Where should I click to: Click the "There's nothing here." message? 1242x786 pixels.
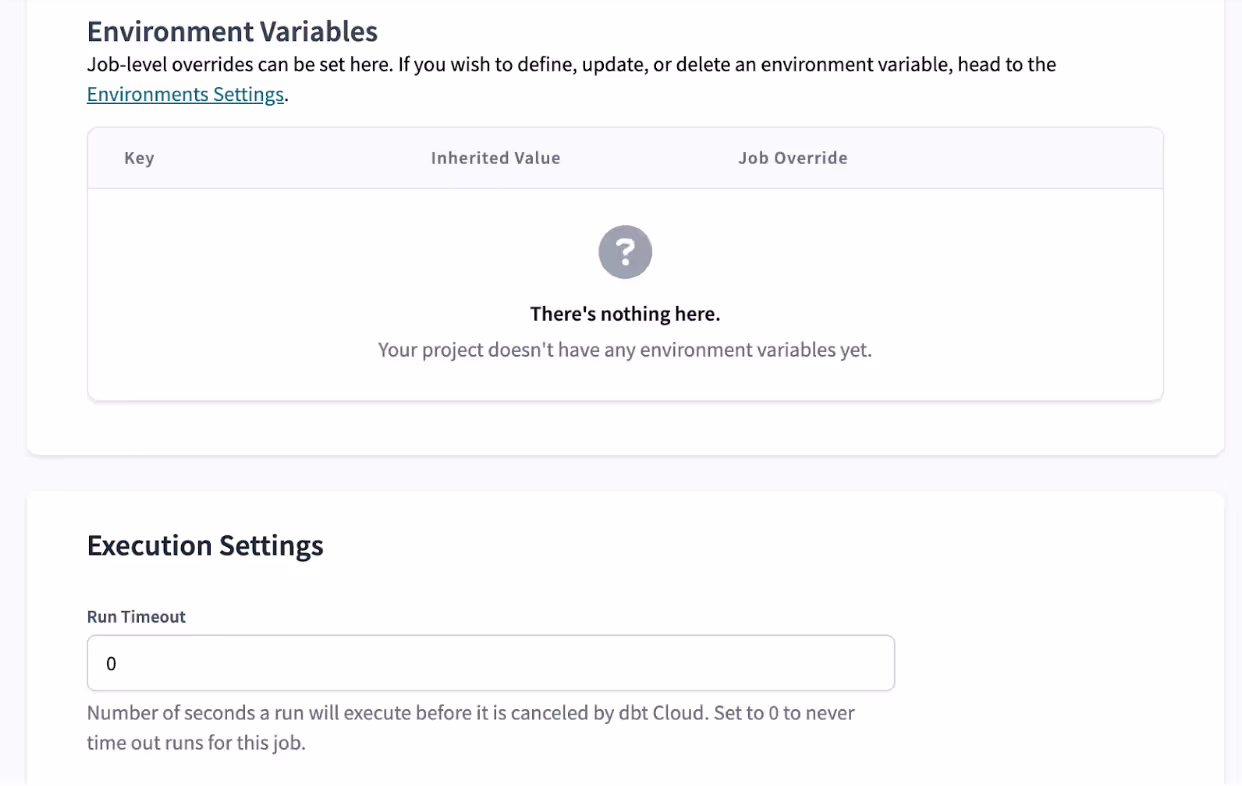tap(625, 314)
